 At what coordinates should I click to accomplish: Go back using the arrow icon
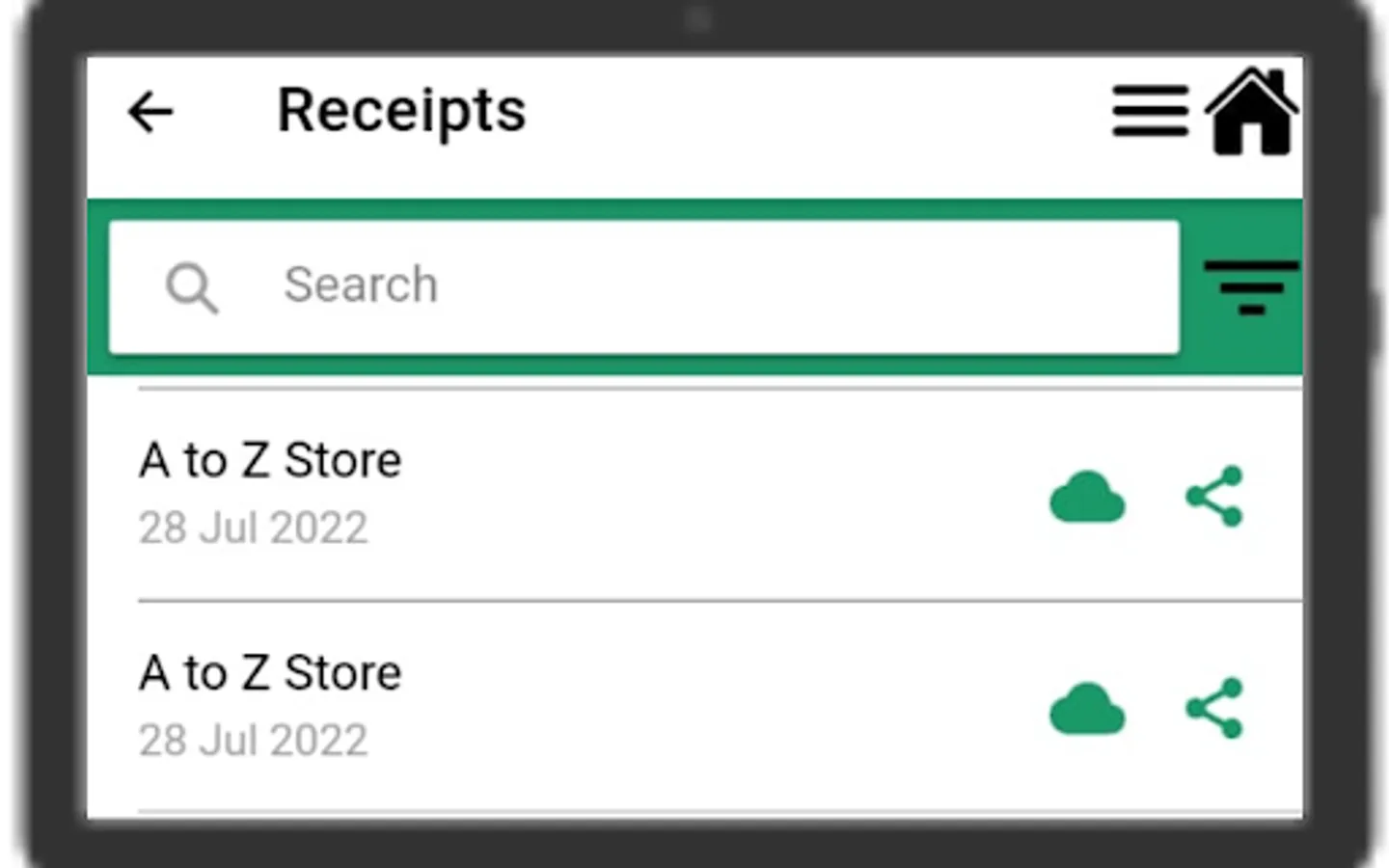tap(150, 112)
